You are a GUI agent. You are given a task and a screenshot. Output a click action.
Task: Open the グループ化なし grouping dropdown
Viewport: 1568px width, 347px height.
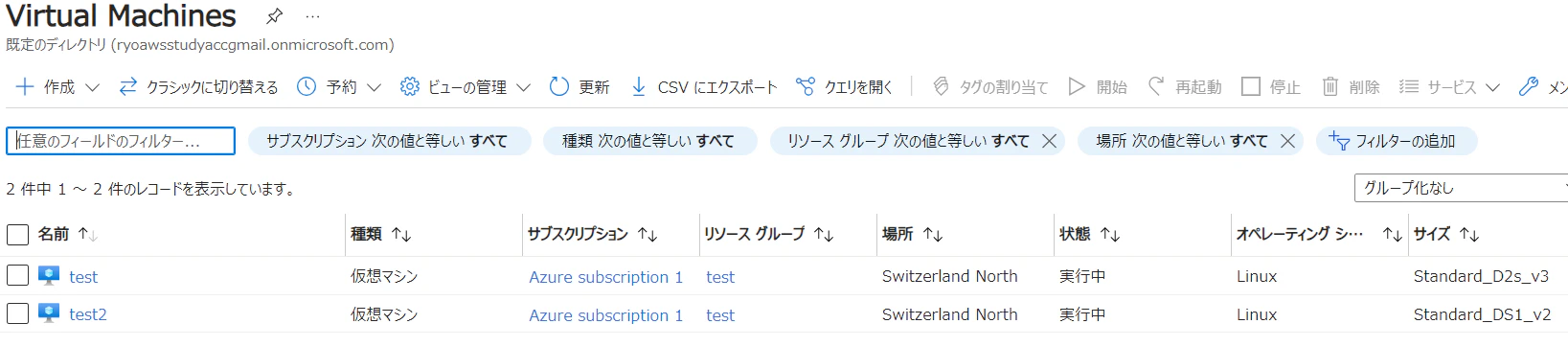pyautogui.click(x=1461, y=188)
